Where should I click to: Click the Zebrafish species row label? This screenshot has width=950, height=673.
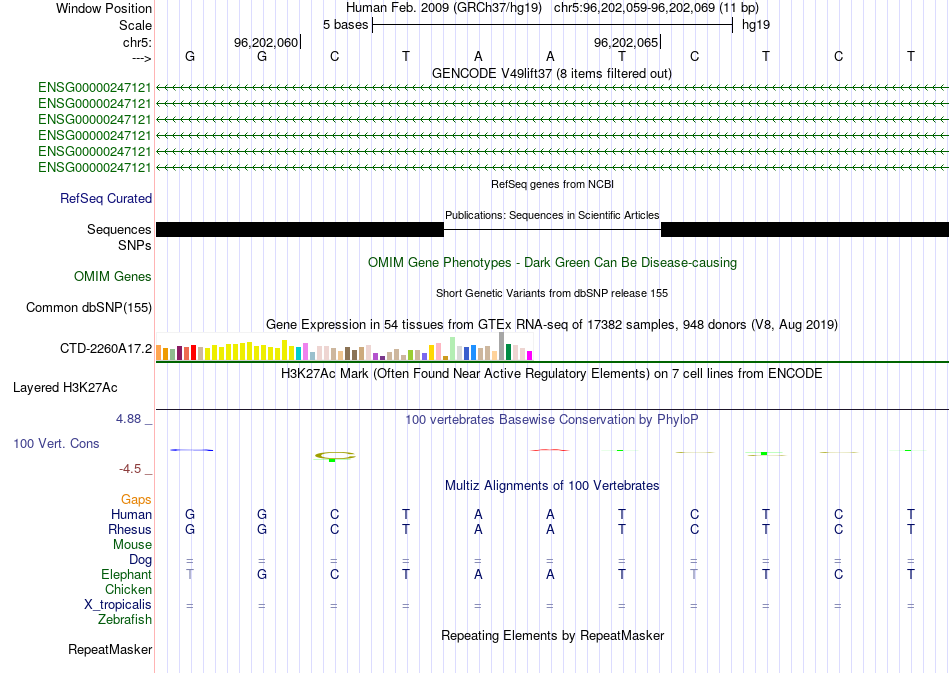(125, 620)
